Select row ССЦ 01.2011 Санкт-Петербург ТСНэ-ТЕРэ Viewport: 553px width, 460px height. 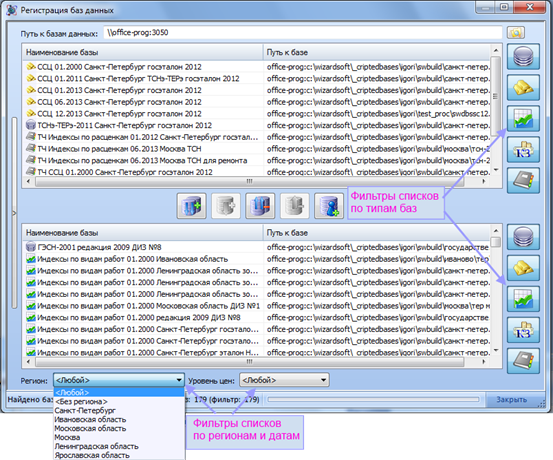pyautogui.click(x=256, y=78)
